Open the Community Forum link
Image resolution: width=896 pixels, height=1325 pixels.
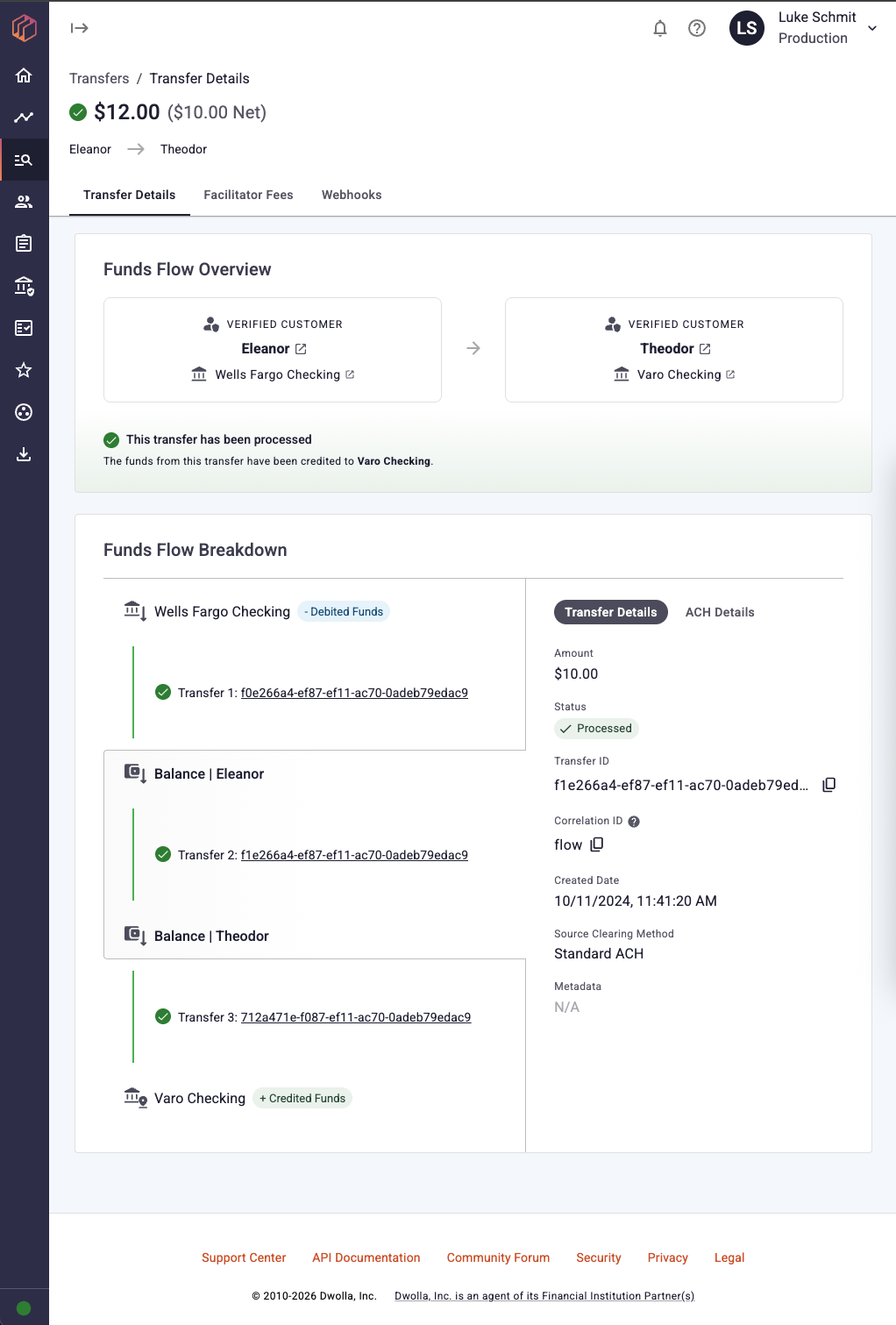498,1257
